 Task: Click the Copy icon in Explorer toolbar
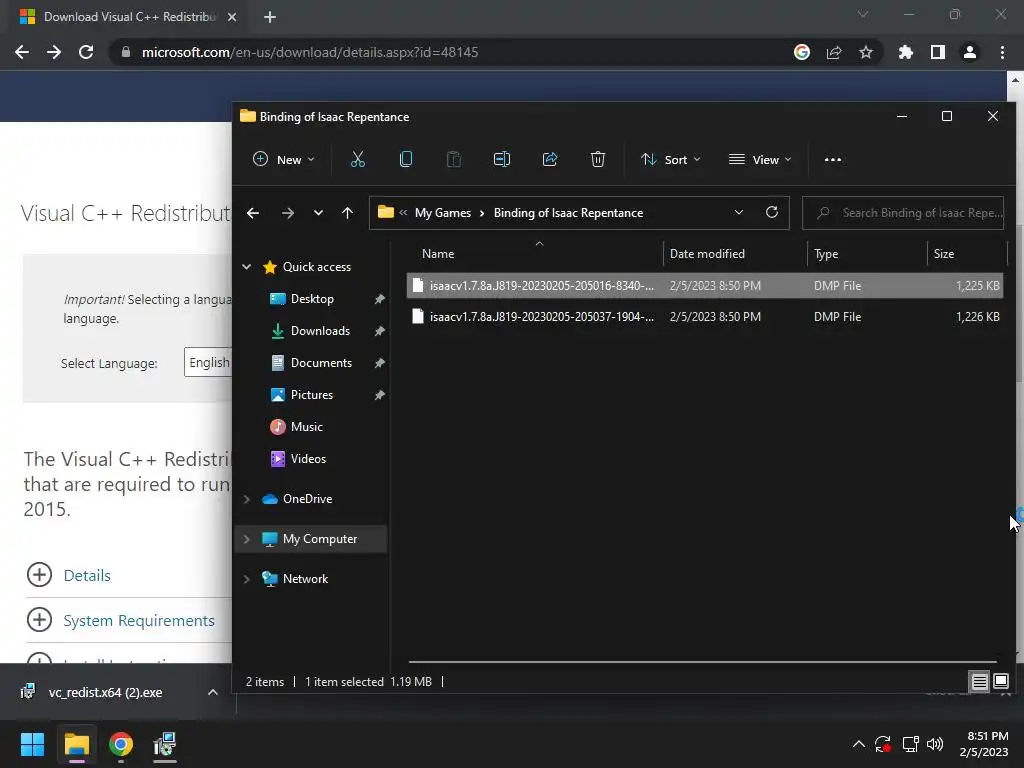pyautogui.click(x=406, y=159)
